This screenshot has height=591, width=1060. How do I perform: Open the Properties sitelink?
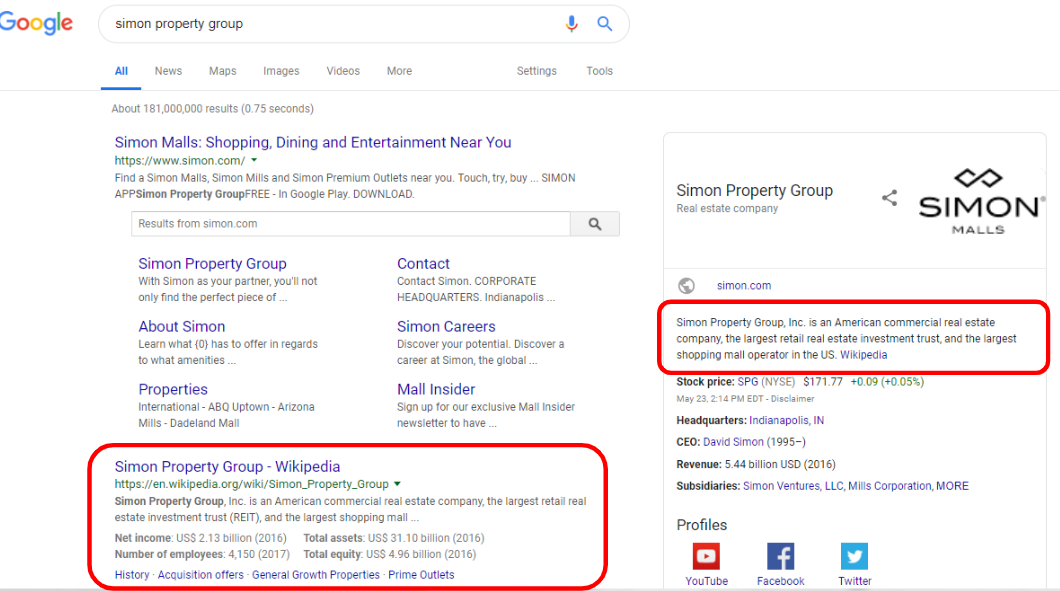click(173, 389)
